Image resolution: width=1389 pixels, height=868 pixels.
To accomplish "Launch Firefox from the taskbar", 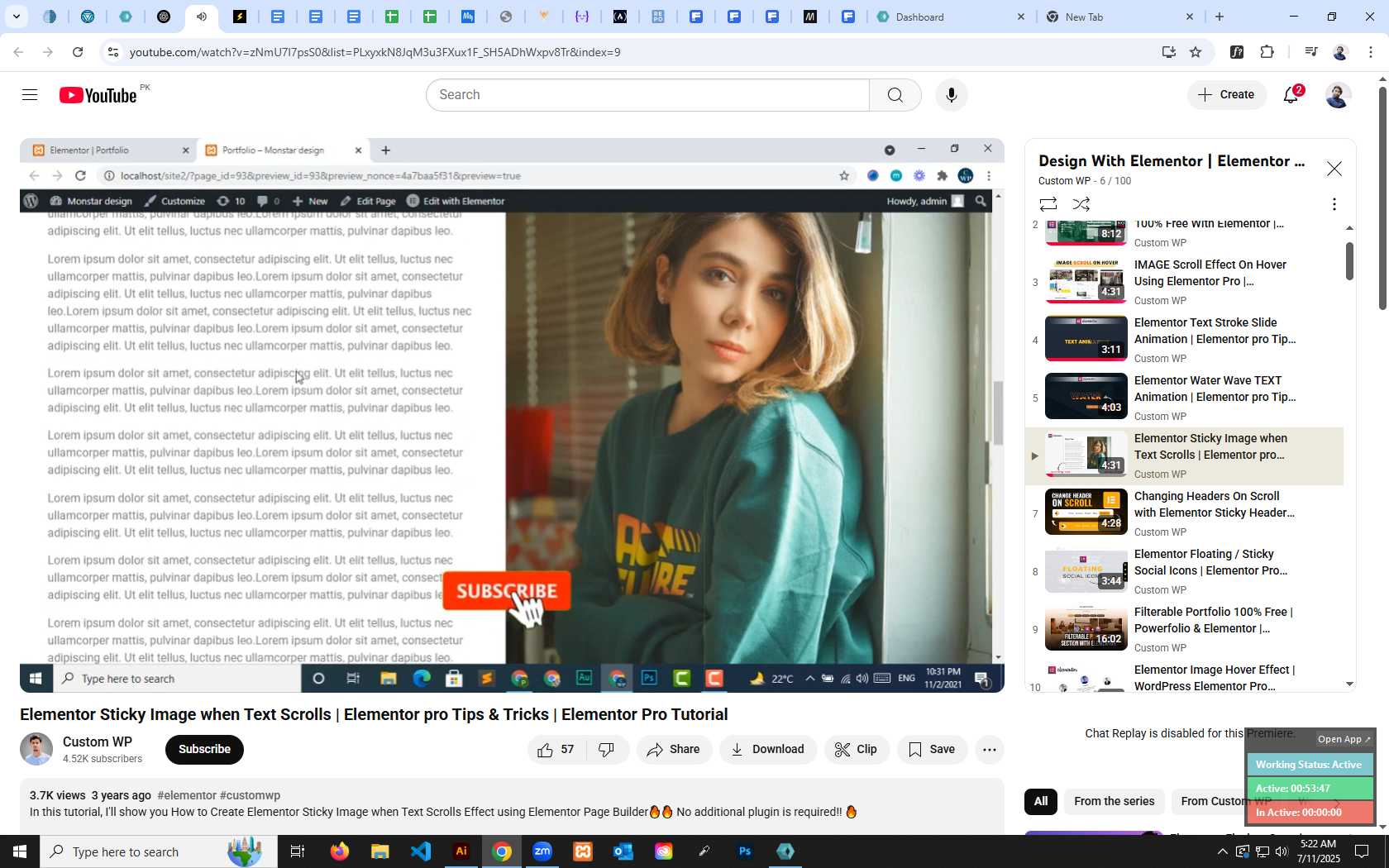I will coord(339,851).
